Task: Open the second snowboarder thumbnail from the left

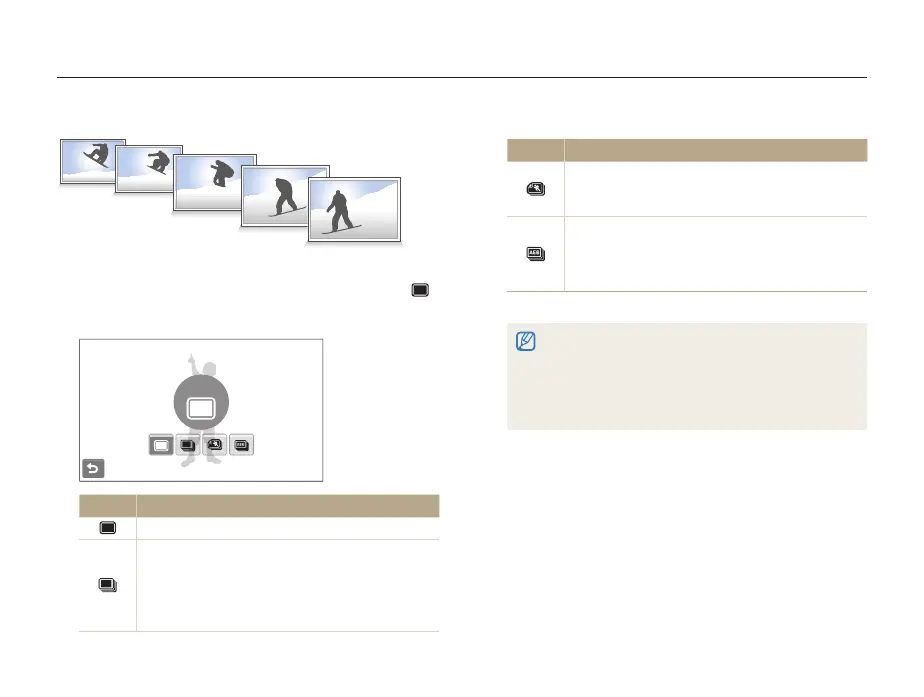Action: [x=147, y=168]
